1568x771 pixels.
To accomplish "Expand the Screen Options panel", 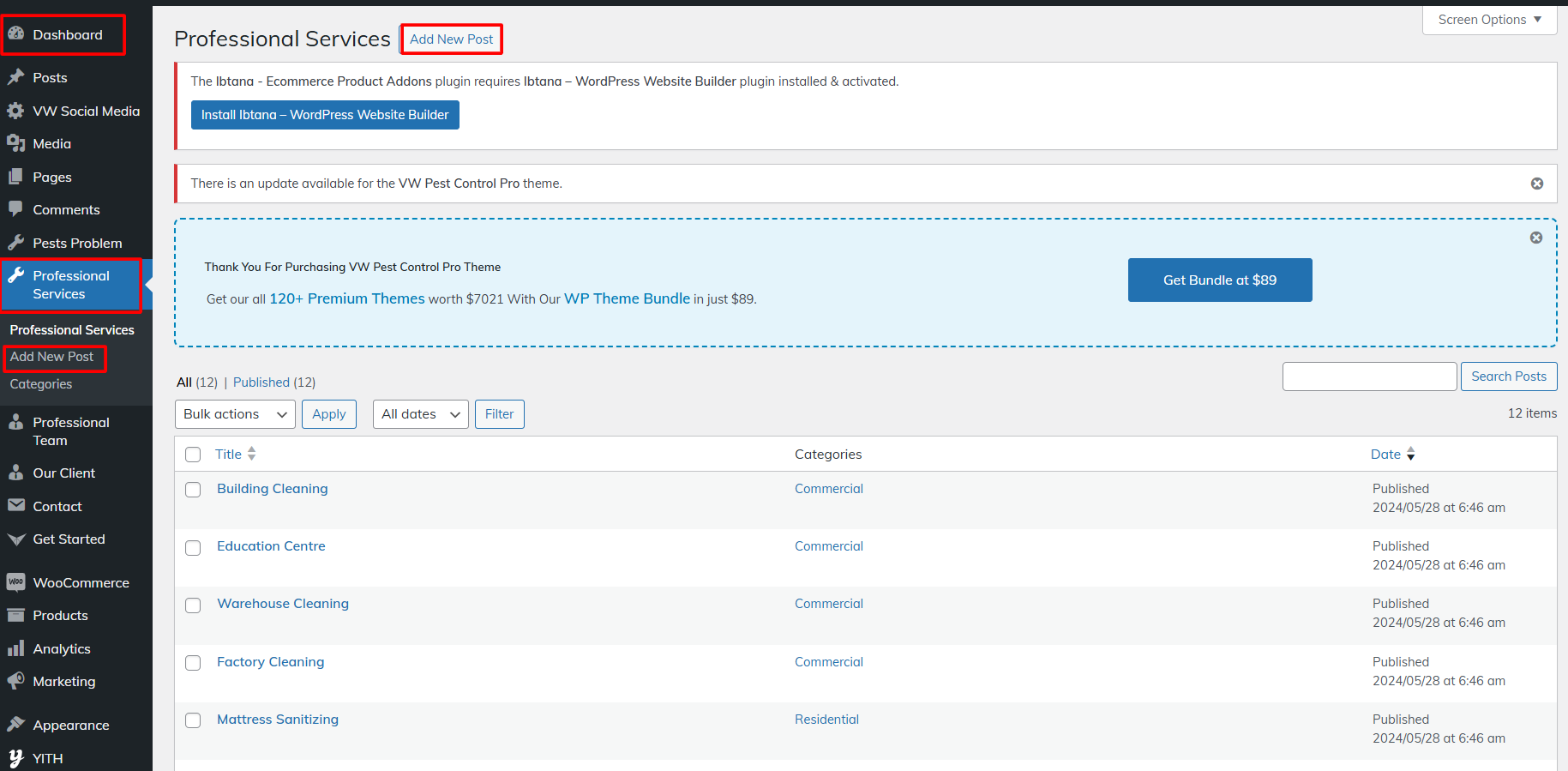I will tap(1489, 20).
